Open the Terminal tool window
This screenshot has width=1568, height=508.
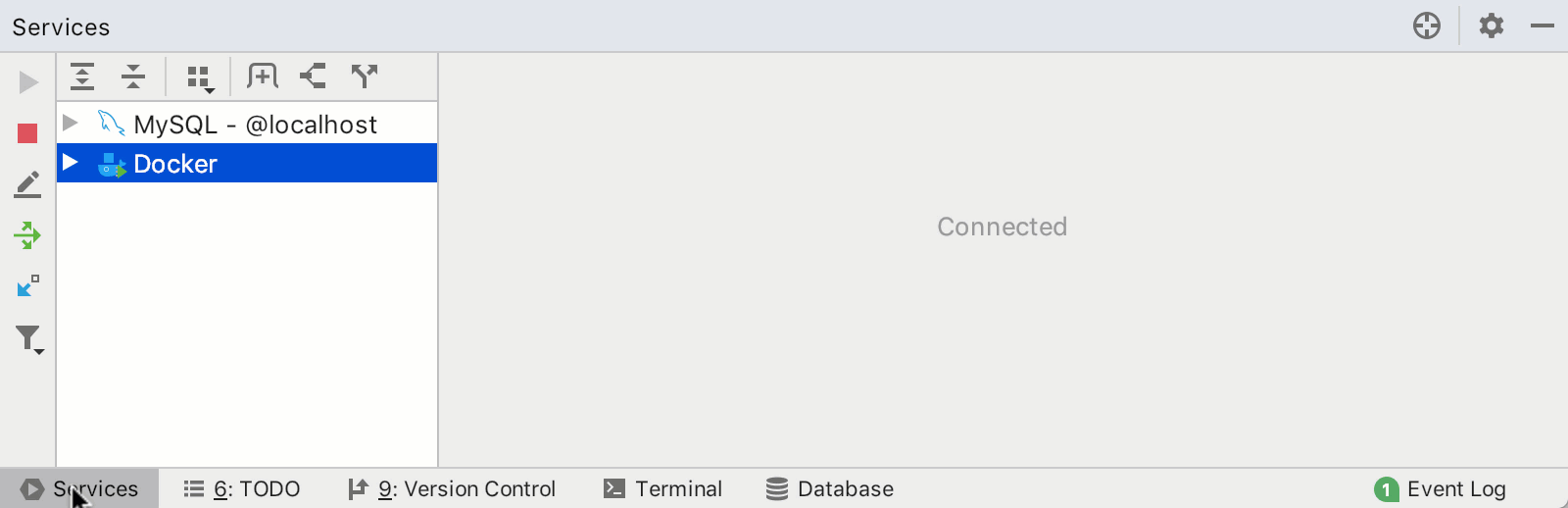point(663,488)
